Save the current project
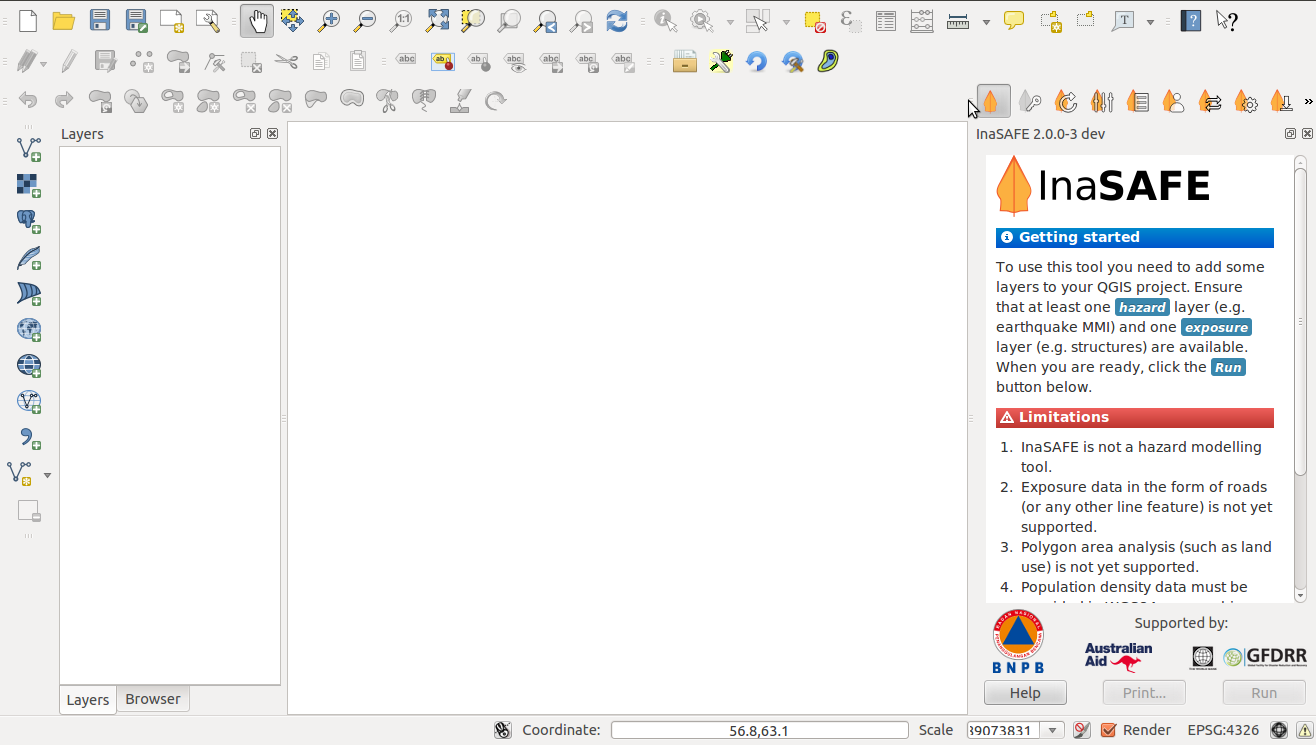 [100, 20]
